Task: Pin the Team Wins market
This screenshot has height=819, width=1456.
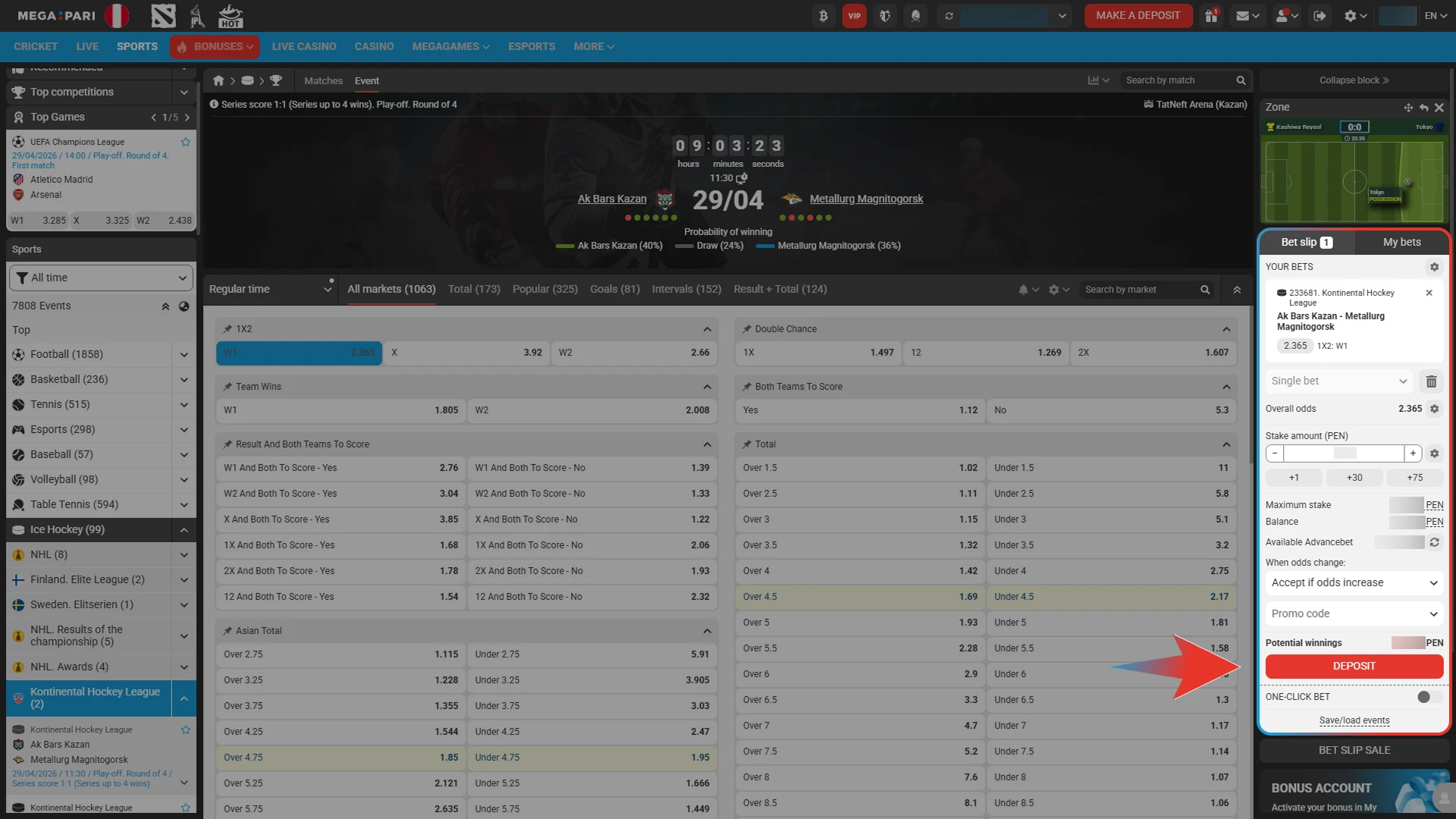Action: point(227,387)
